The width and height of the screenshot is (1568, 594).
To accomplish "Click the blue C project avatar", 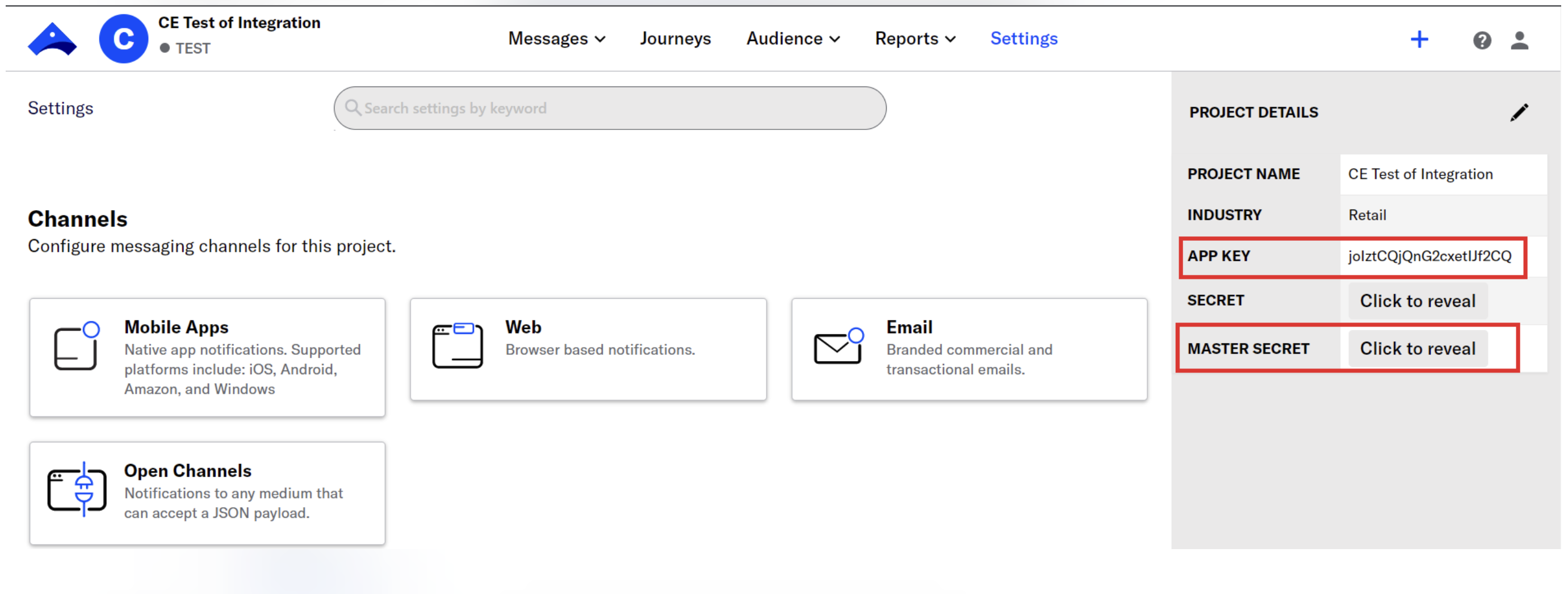I will 124,39.
